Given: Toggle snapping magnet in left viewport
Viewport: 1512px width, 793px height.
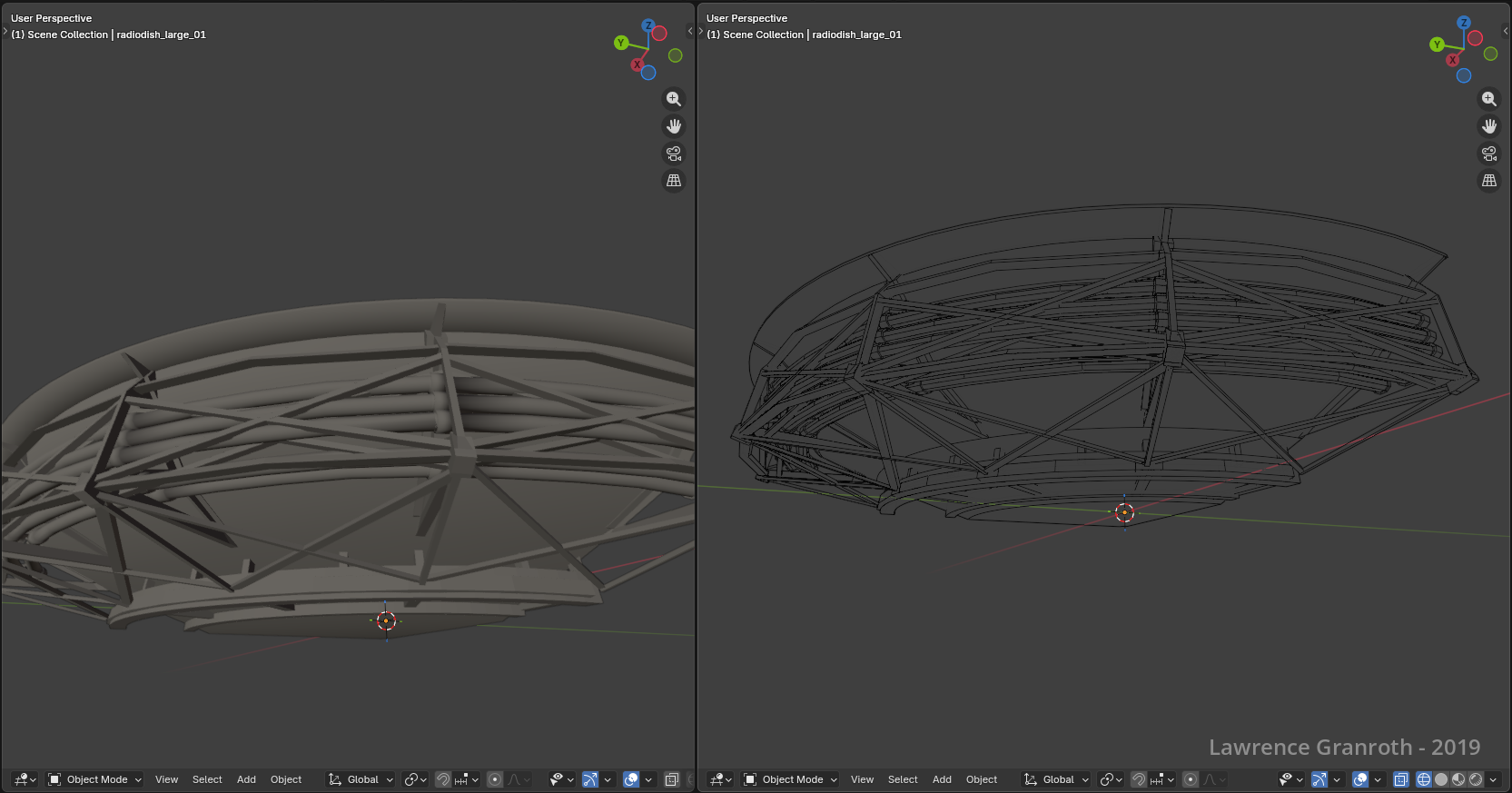Looking at the screenshot, I should point(443,779).
